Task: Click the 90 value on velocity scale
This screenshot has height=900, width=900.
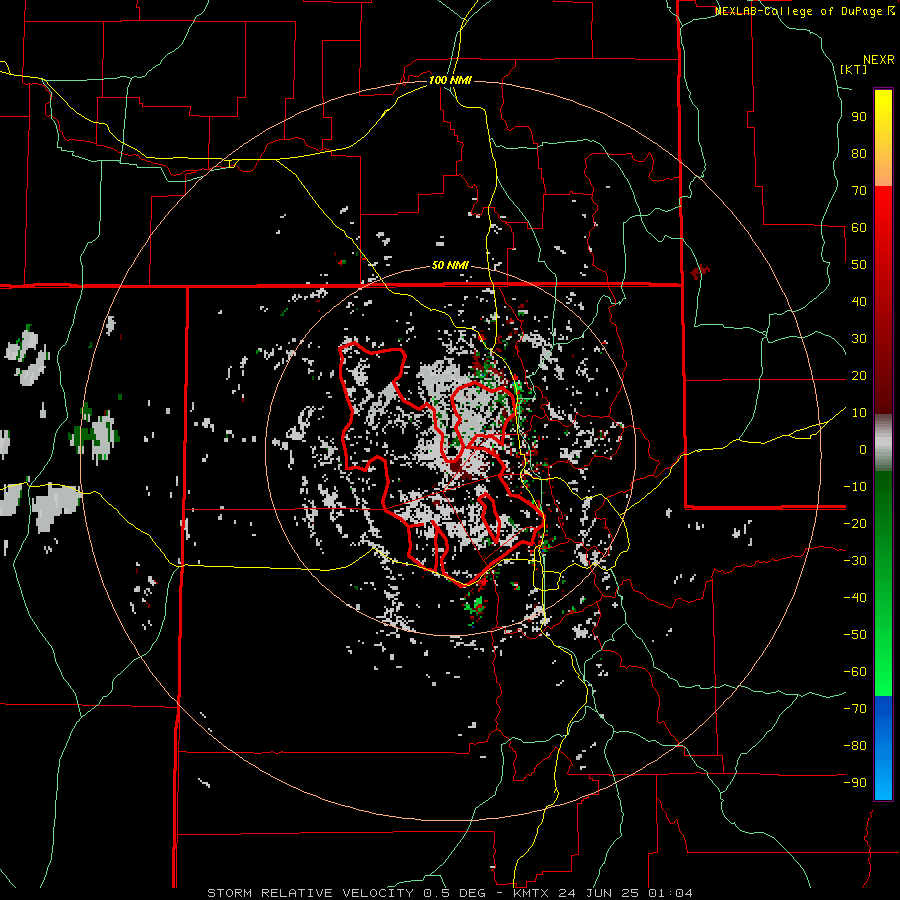Action: [x=859, y=117]
